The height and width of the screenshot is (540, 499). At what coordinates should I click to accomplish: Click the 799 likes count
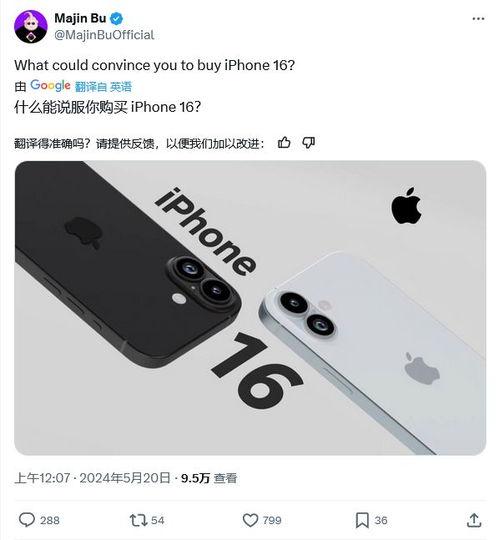pyautogui.click(x=272, y=520)
